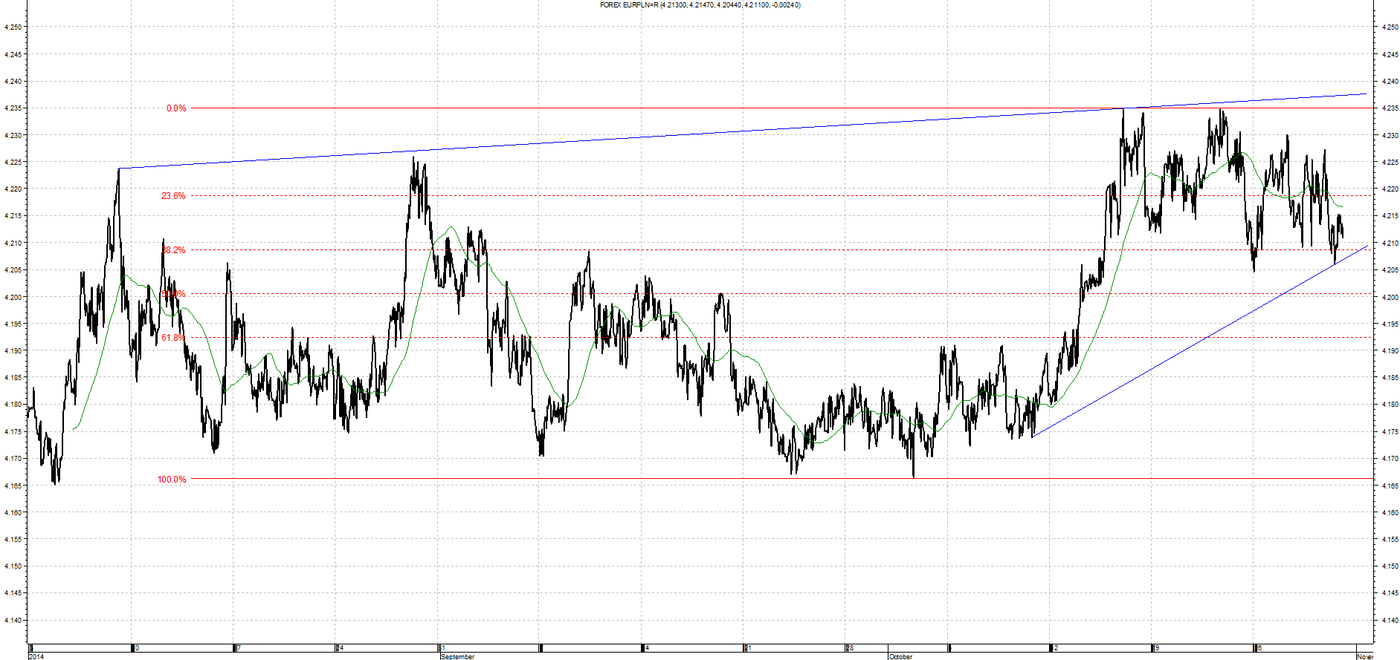Click the right end of green moving average
Screen dimensions: 1400x660
(x=1342, y=207)
